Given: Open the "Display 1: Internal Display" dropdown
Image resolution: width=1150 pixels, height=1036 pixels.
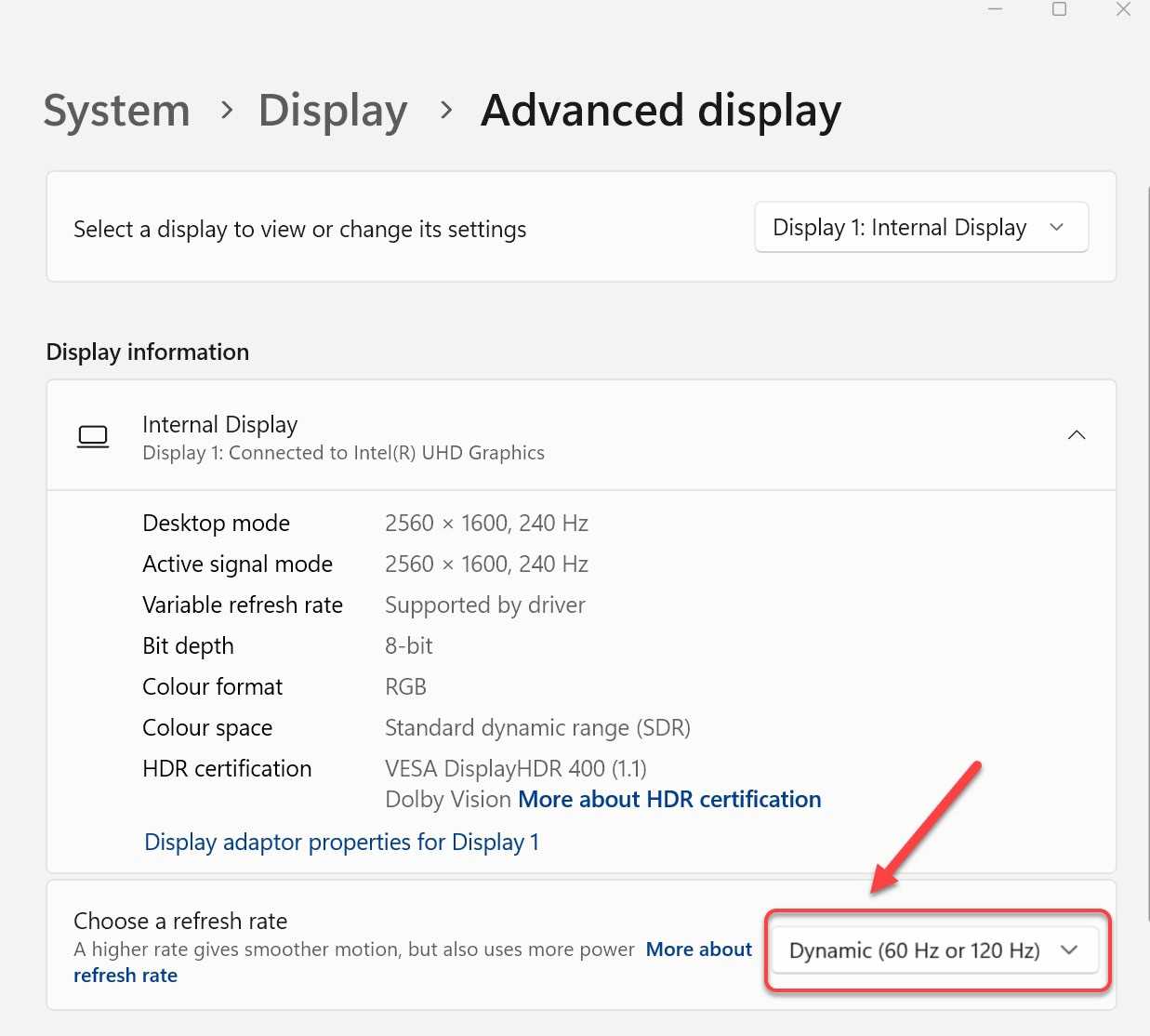Looking at the screenshot, I should point(919,227).
